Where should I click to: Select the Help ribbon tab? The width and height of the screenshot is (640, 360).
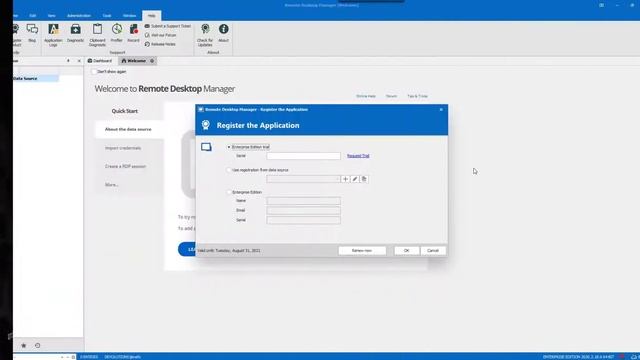tap(151, 16)
